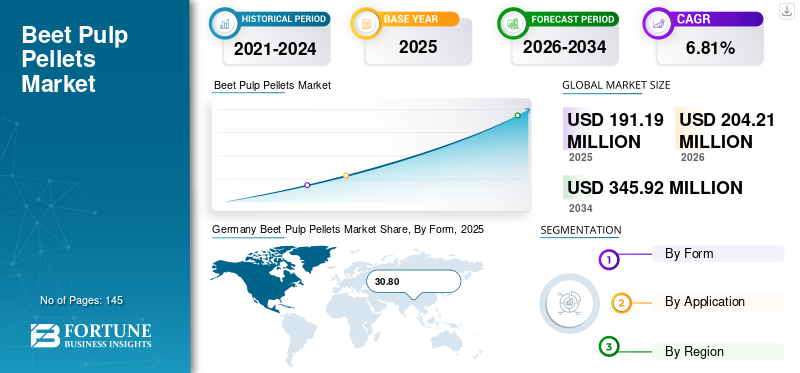
Task: Click the CAGR growth icon
Action: [x=658, y=23]
